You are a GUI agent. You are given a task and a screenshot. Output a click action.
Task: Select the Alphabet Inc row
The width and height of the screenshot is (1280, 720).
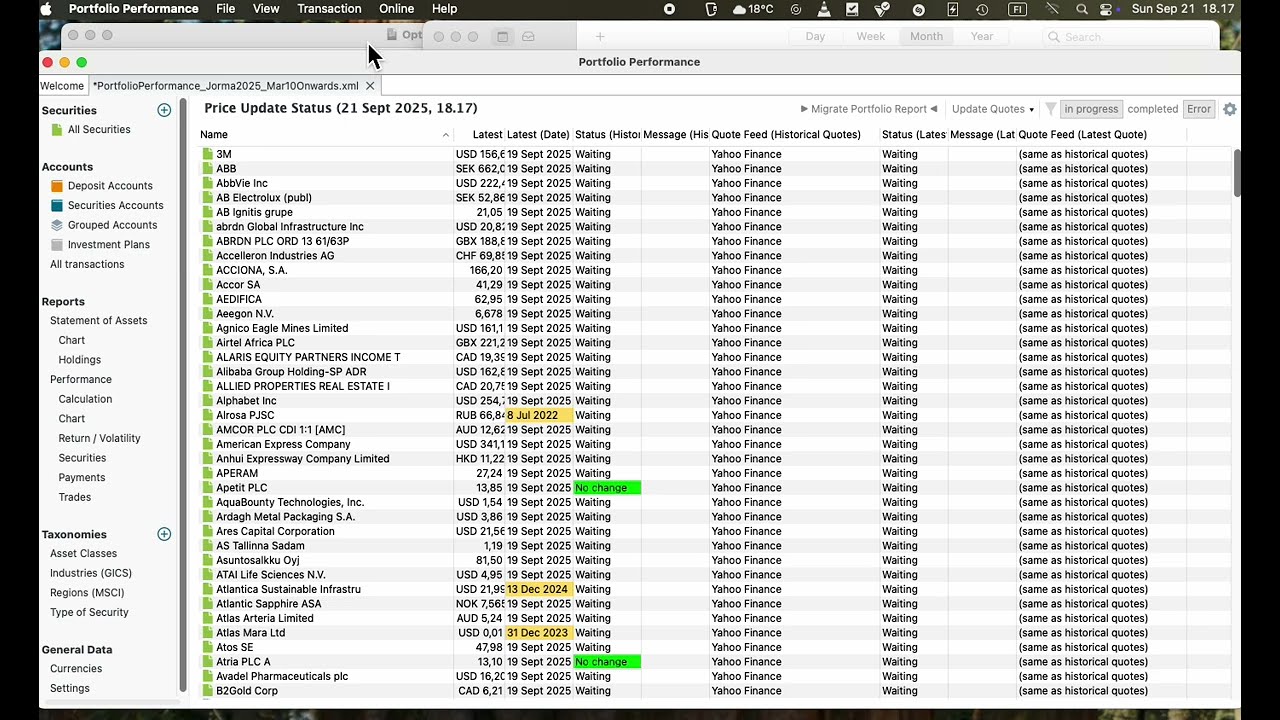click(x=714, y=401)
